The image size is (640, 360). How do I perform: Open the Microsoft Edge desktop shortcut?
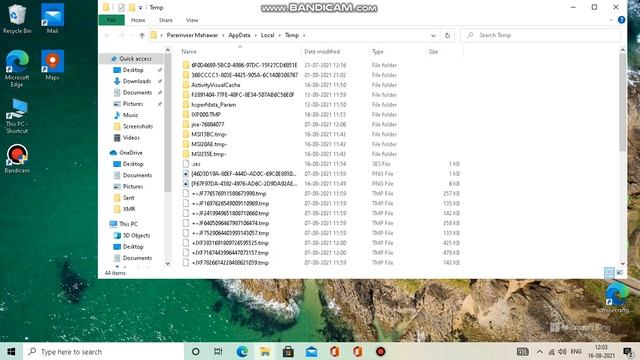coord(17,69)
